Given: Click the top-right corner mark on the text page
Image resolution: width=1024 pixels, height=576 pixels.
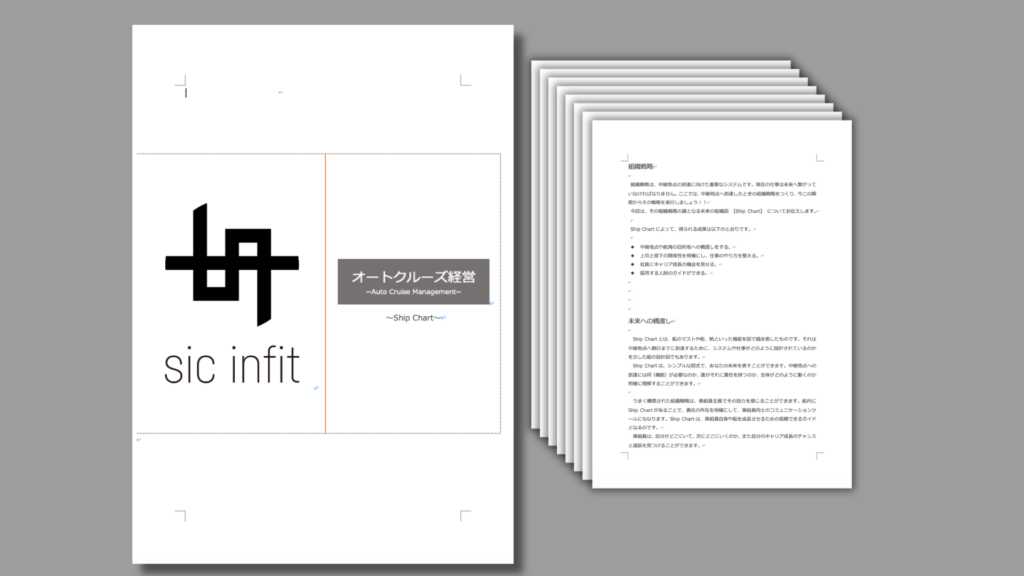Looking at the screenshot, I should coord(819,157).
